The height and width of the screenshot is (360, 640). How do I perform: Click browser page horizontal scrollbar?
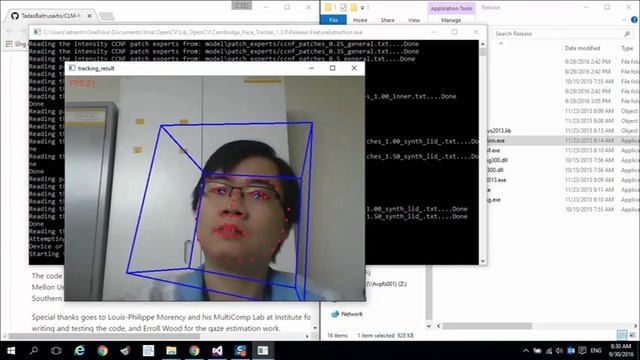[x=104, y=336]
